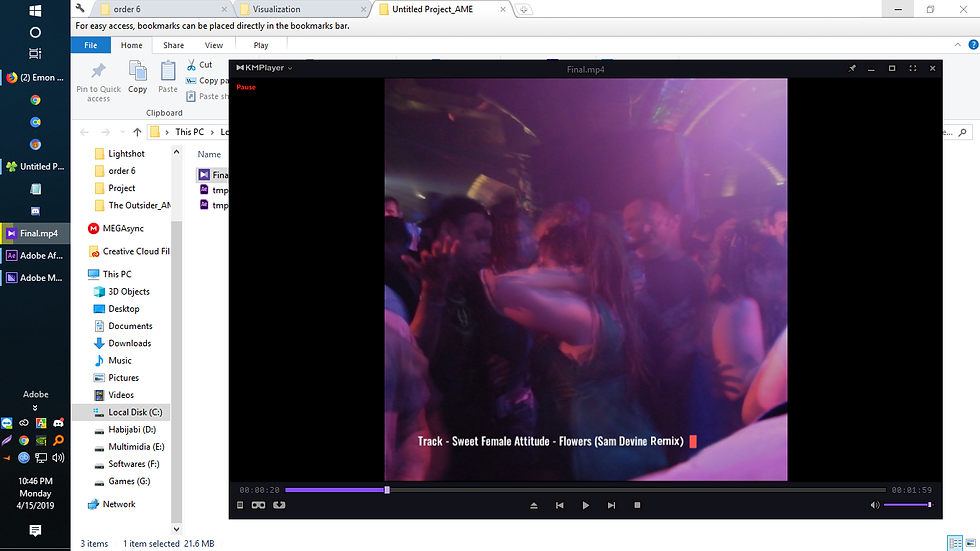Click navigation pane scroll-down arrow
The image size is (980, 551).
(x=176, y=529)
